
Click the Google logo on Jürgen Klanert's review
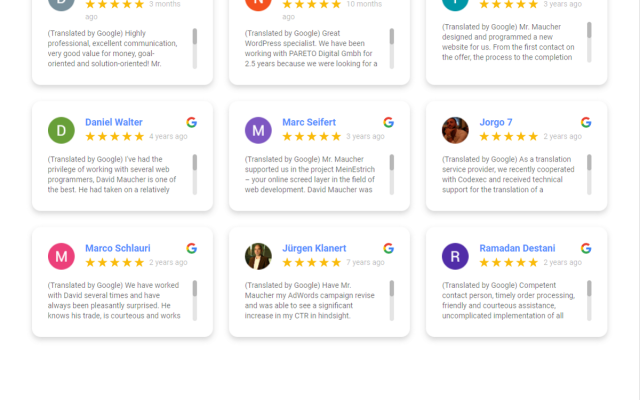389,248
